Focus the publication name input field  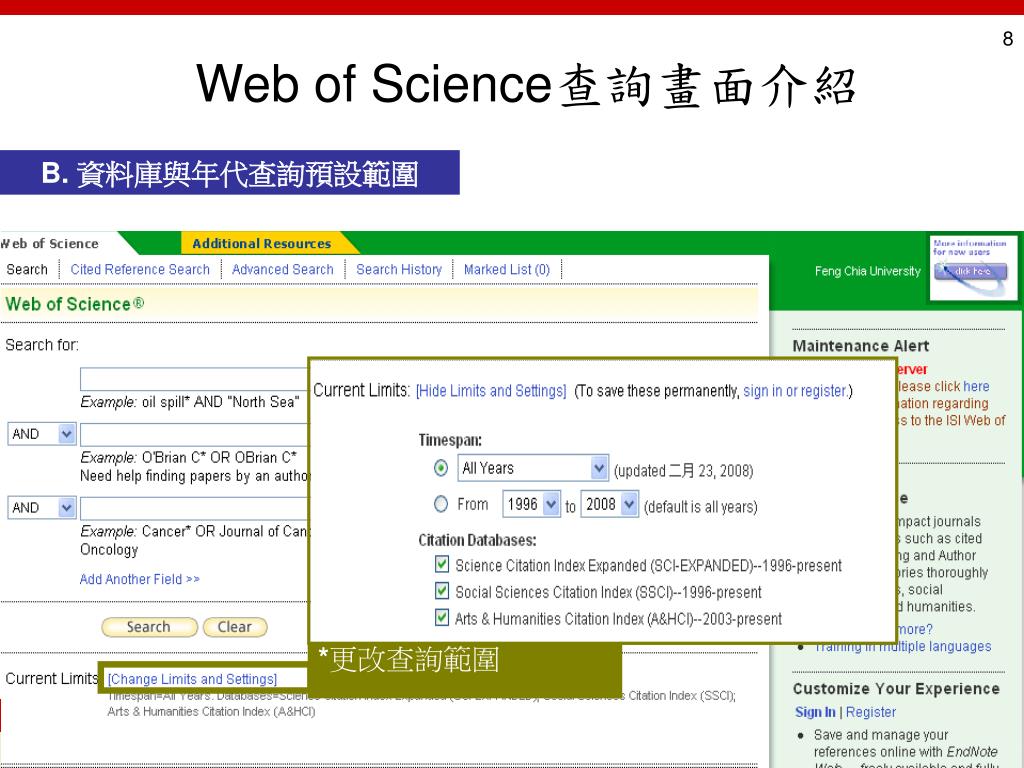[x=194, y=508]
